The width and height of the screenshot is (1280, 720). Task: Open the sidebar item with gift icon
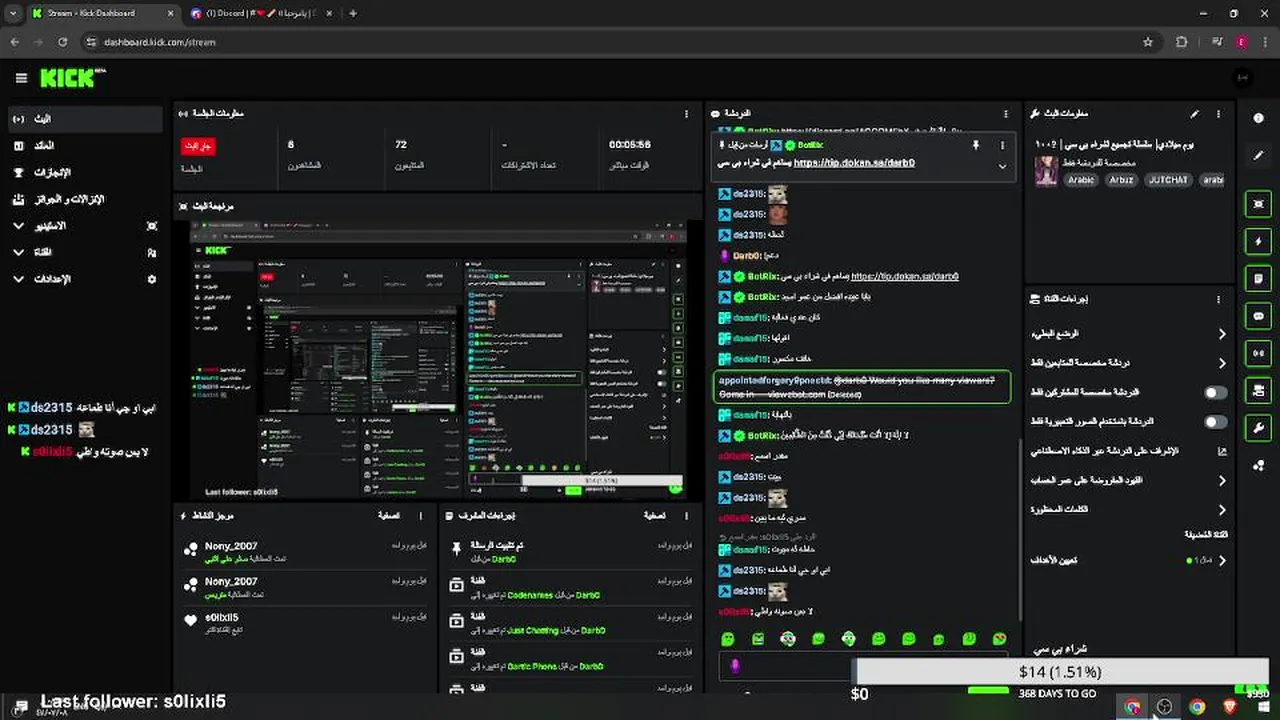[x=84, y=199]
